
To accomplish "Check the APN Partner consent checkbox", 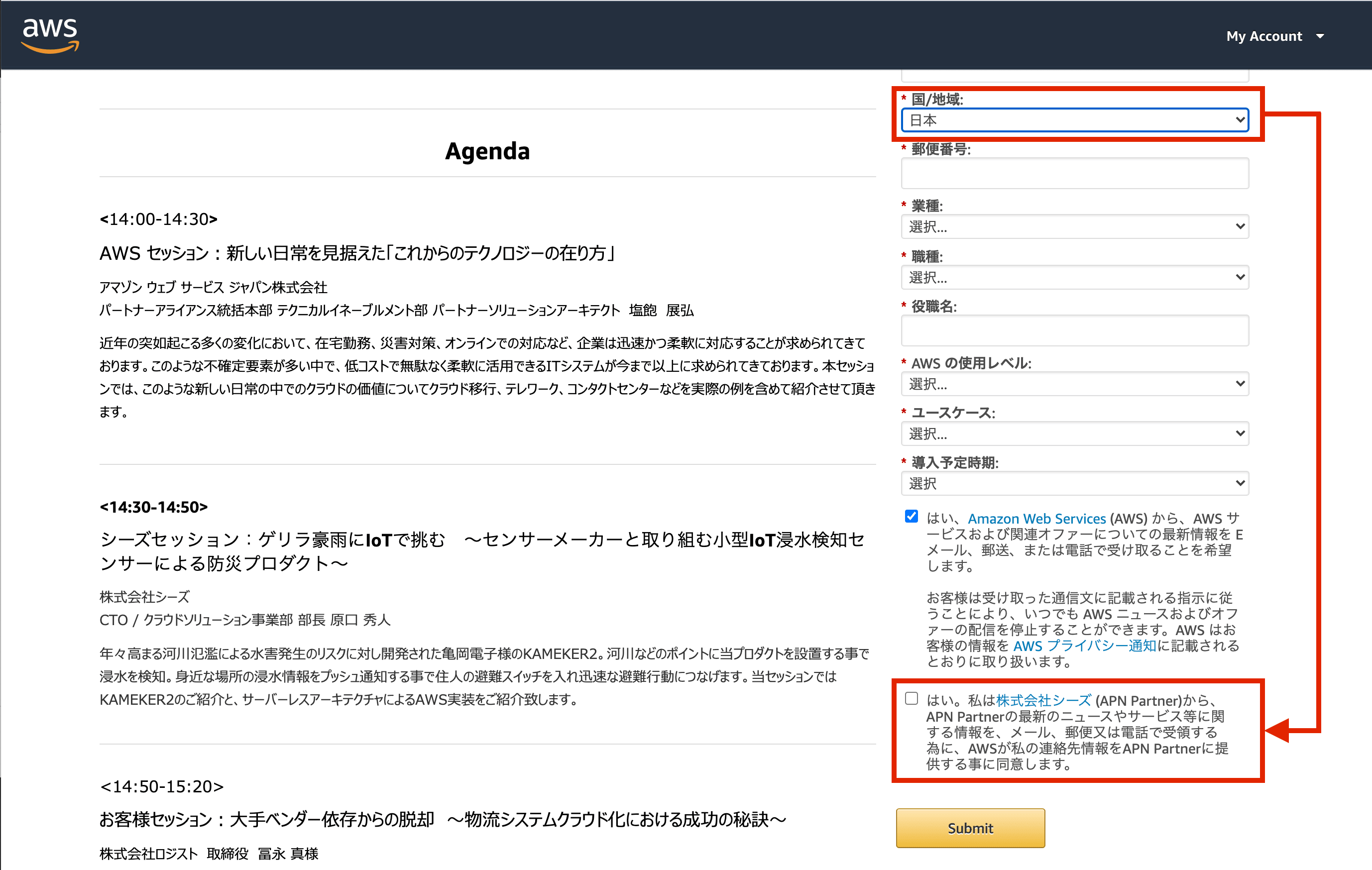I will coord(911,698).
